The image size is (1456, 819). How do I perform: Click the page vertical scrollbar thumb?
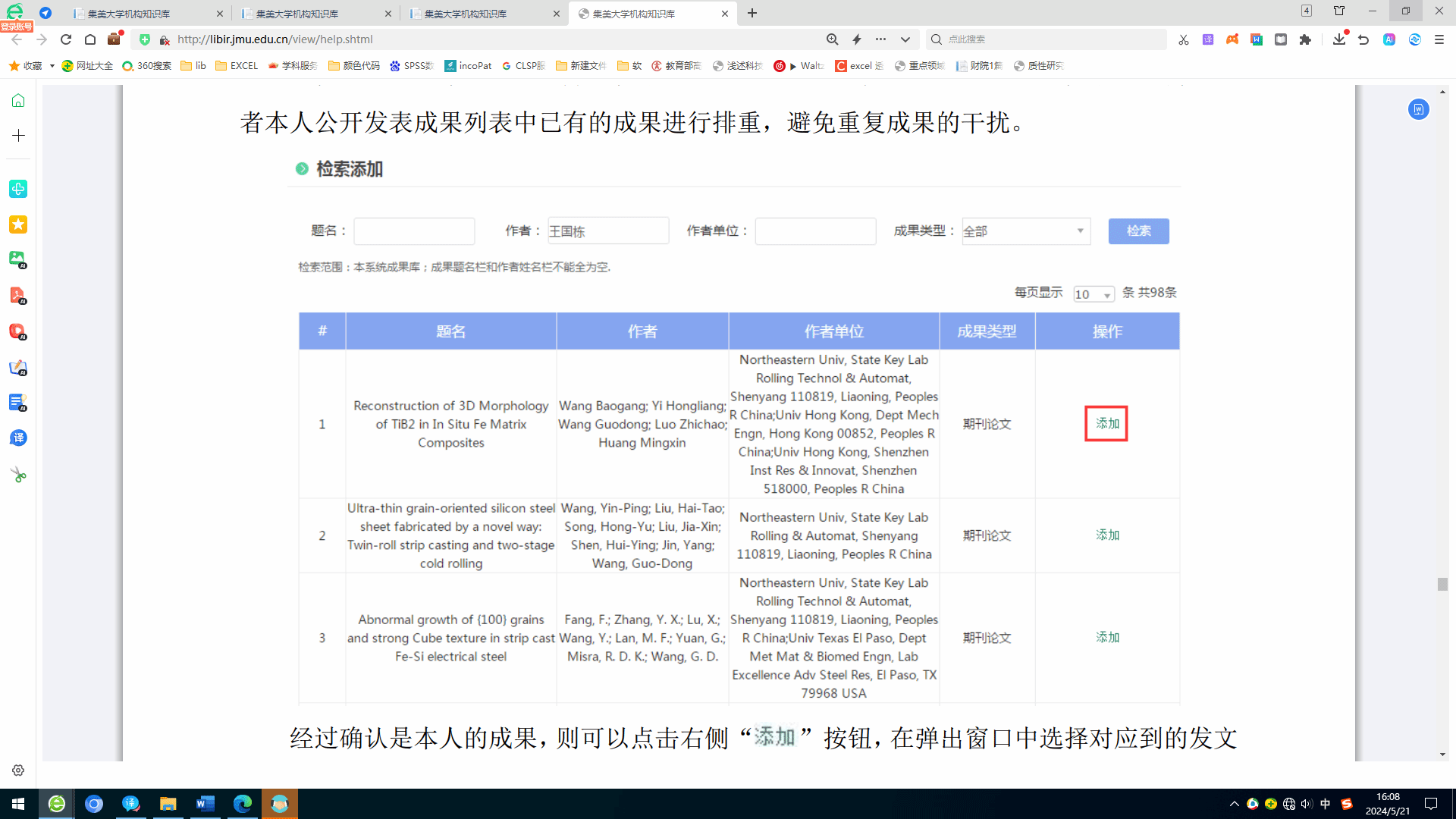coord(1442,585)
